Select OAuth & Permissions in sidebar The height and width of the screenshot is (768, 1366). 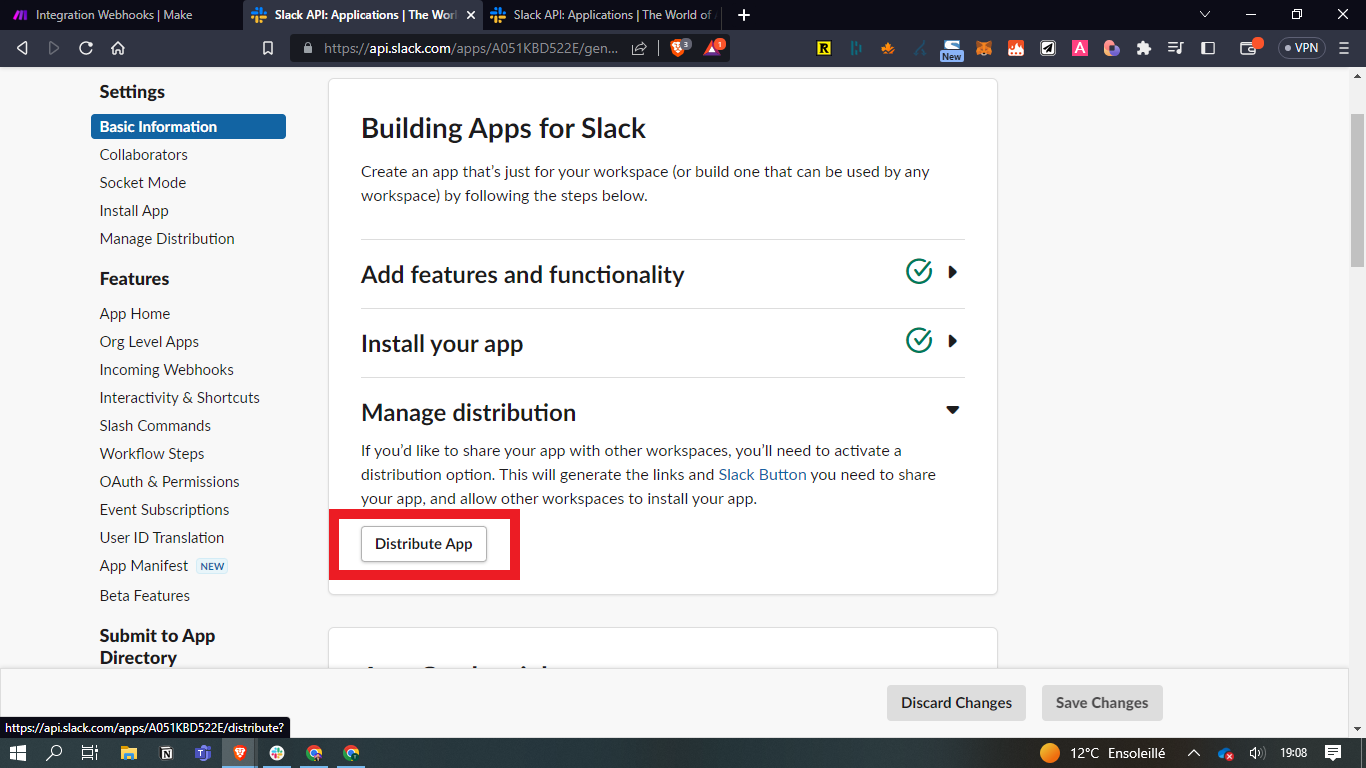[169, 482]
